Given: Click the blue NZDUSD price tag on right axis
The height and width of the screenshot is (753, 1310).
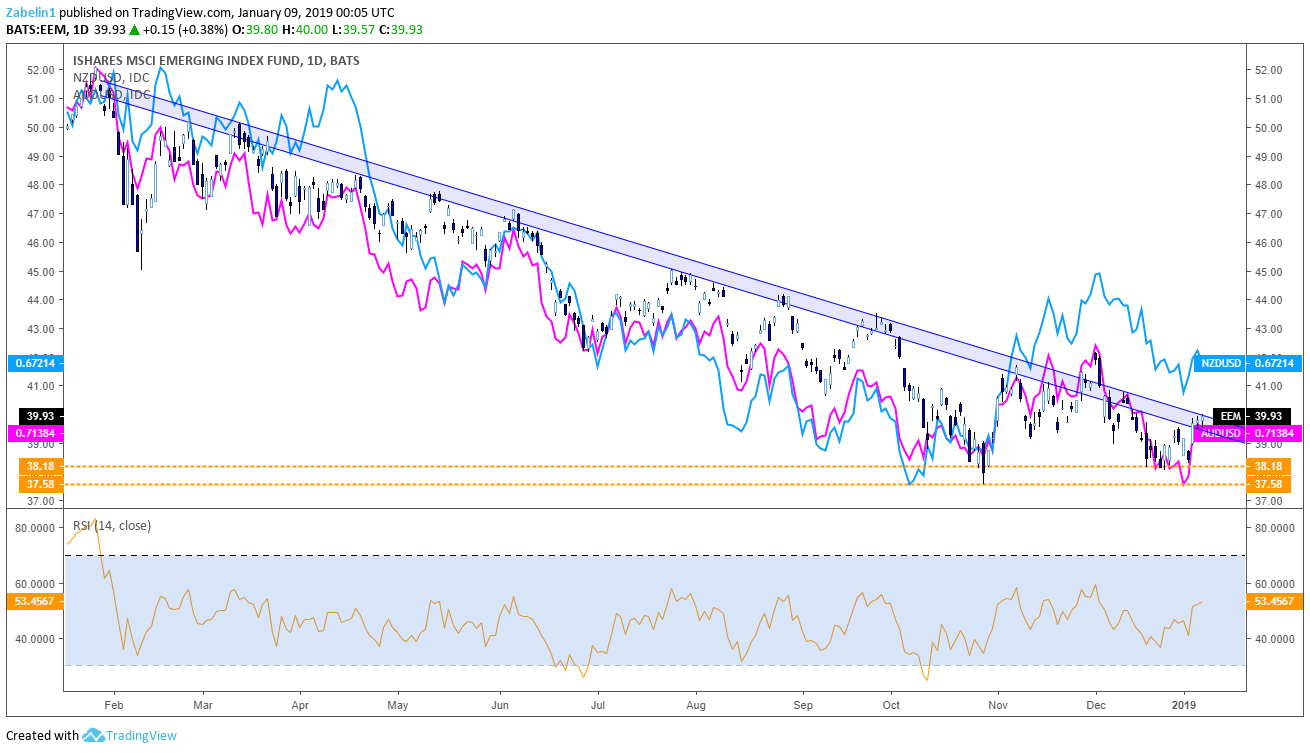Looking at the screenshot, I should click(1248, 363).
